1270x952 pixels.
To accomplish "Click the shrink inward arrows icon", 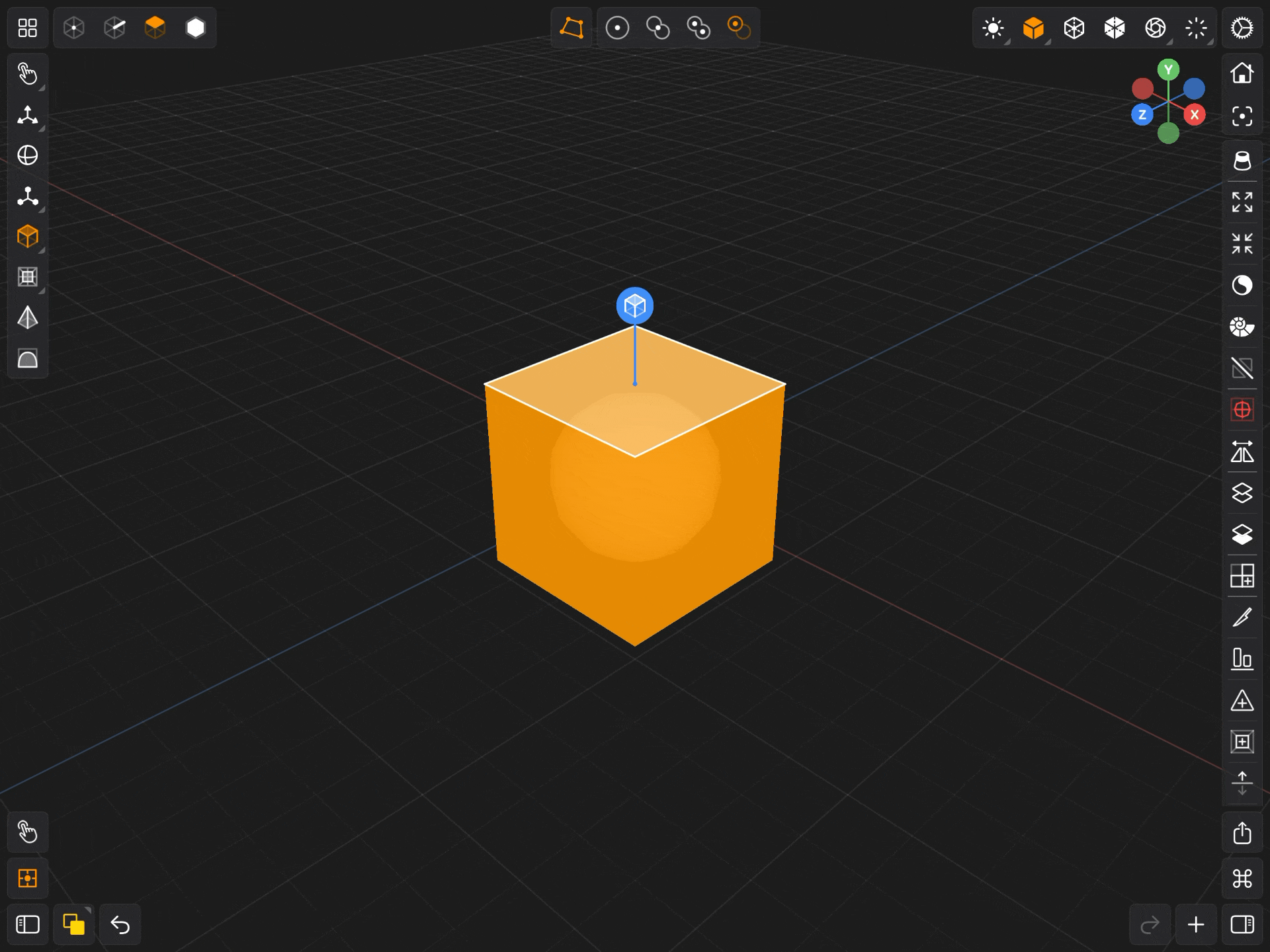I will 1242,243.
